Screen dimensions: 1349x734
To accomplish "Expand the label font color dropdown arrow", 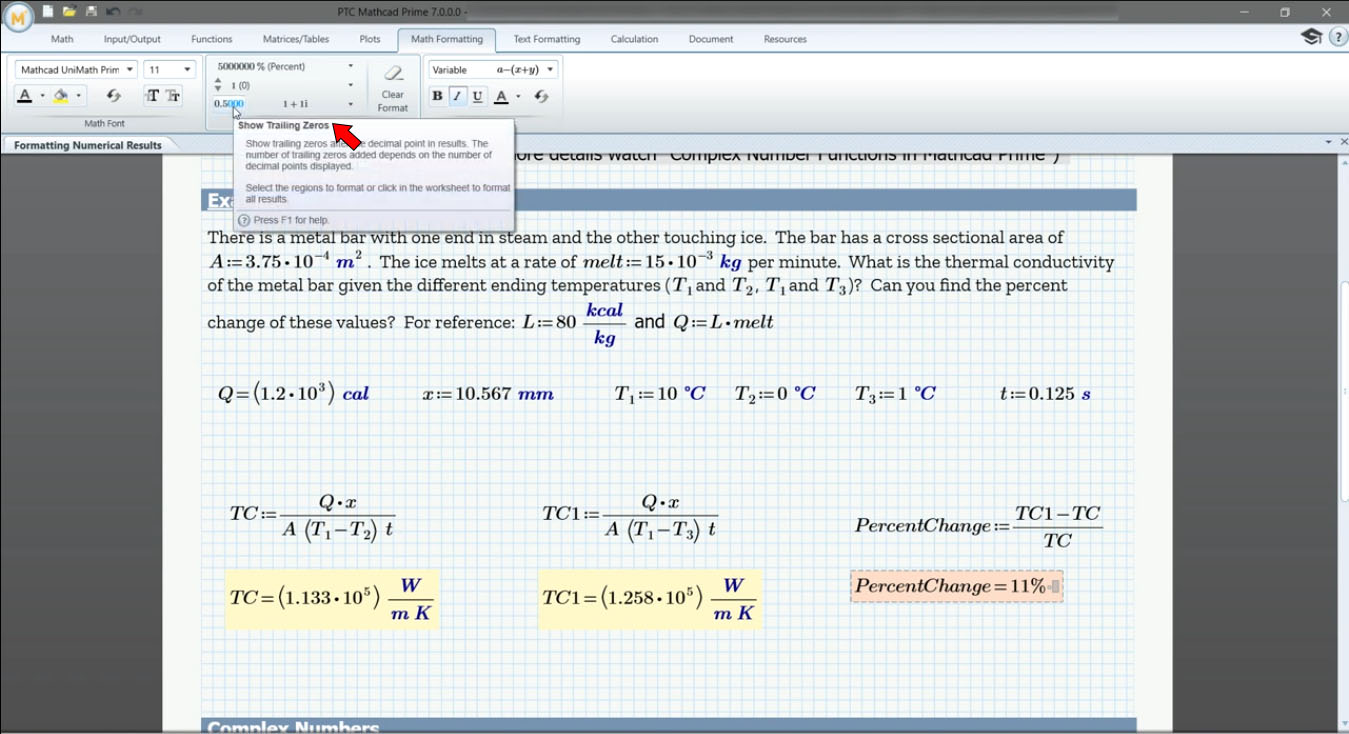I will click(518, 96).
